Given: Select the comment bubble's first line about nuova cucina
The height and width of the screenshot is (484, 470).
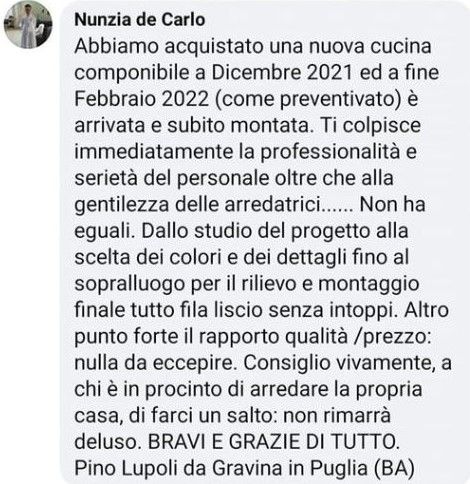Looking at the screenshot, I should [253, 46].
